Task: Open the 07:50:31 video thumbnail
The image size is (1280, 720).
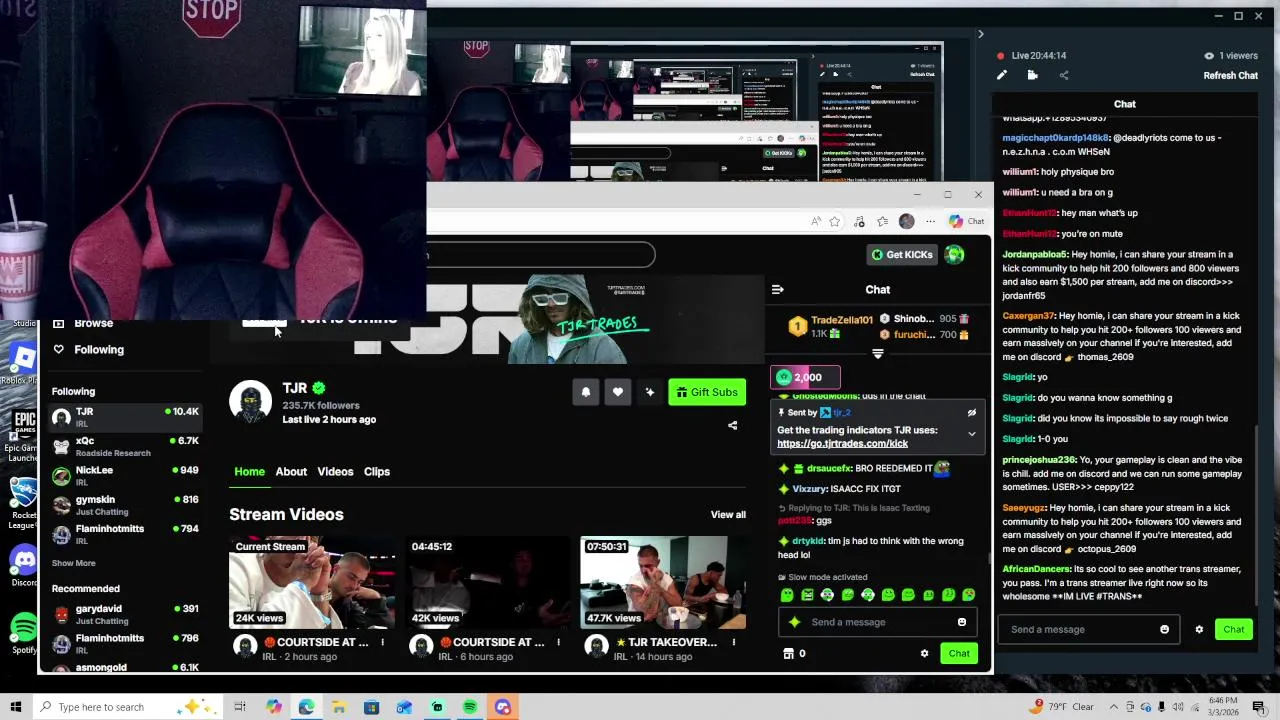Action: pos(663,583)
